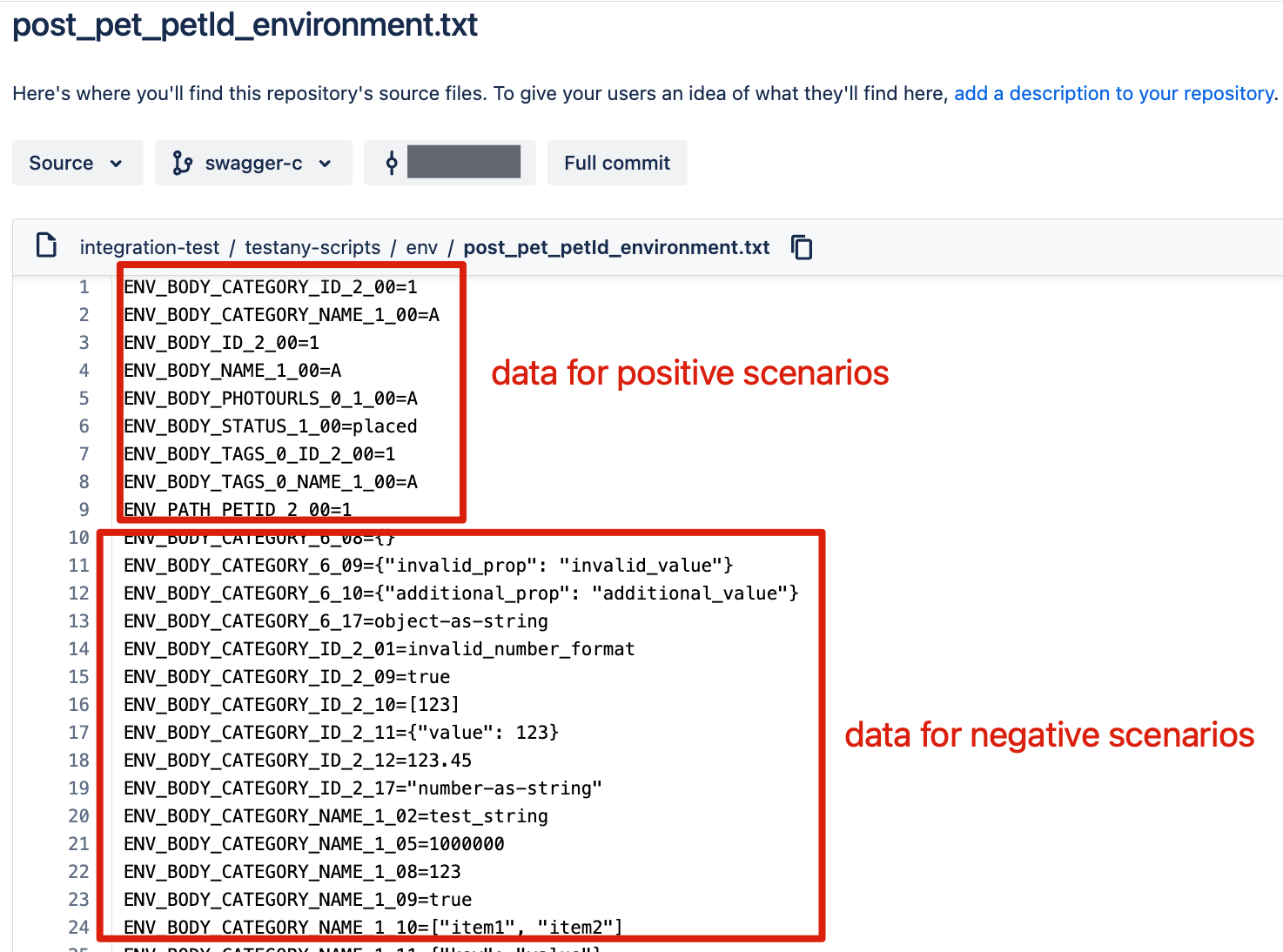Click line number 14 in the gutter
1283x952 pixels.
[x=78, y=649]
